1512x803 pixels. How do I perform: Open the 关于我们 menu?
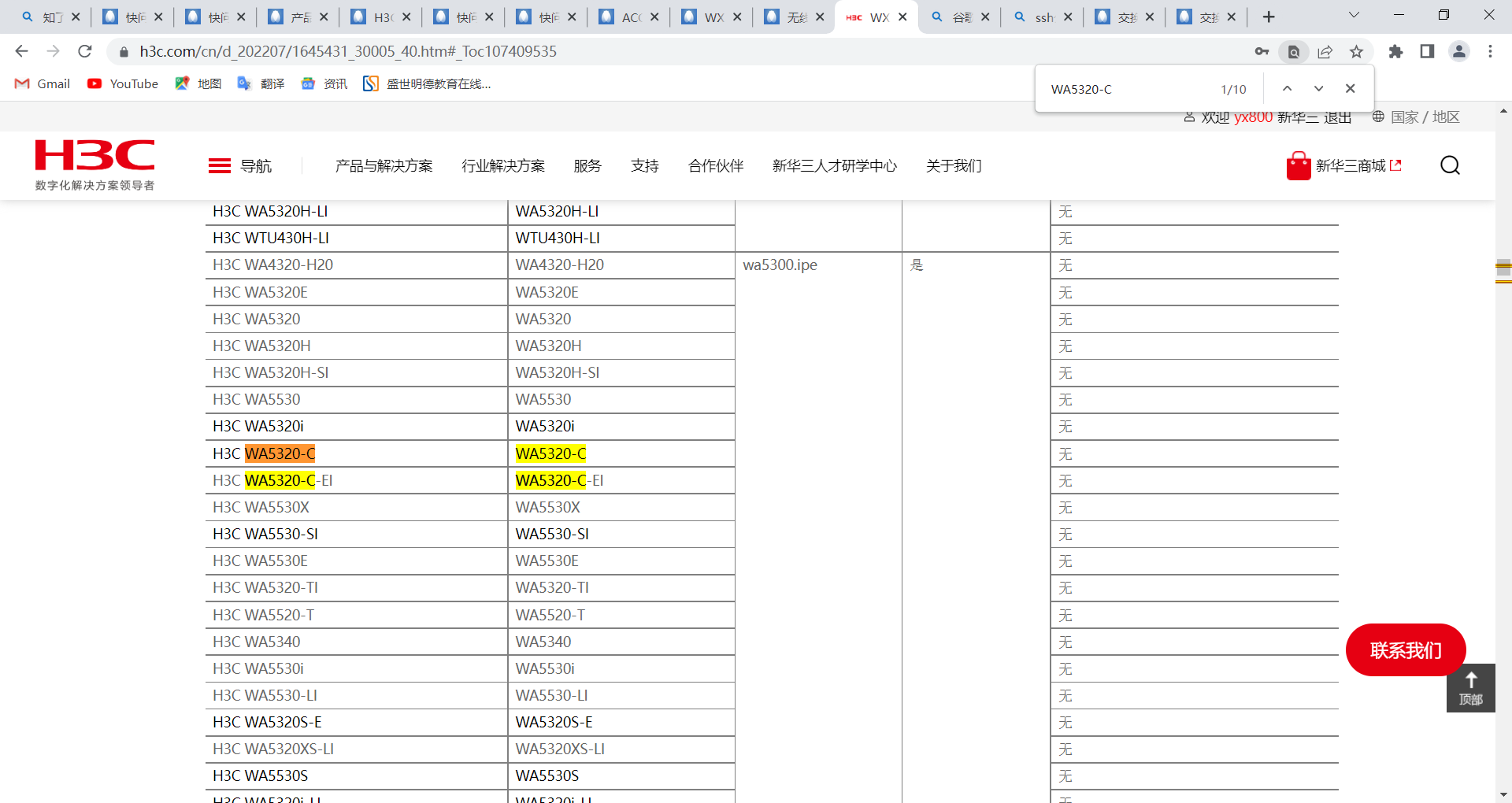click(954, 166)
